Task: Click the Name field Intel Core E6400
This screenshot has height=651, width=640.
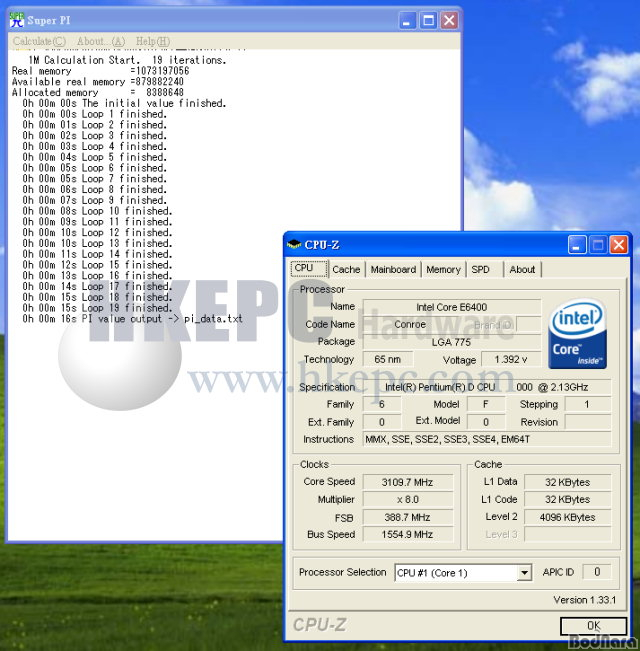Action: [452, 307]
